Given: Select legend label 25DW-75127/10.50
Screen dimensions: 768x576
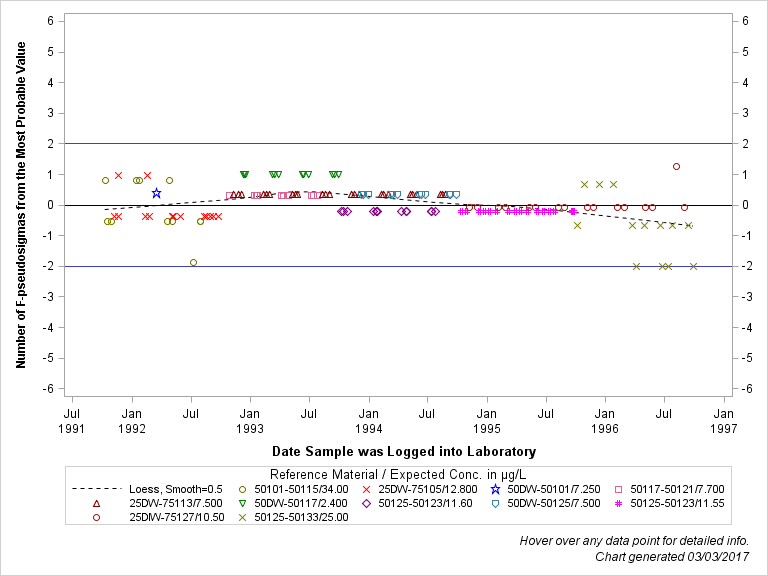Looking at the screenshot, I should click(x=177, y=517).
